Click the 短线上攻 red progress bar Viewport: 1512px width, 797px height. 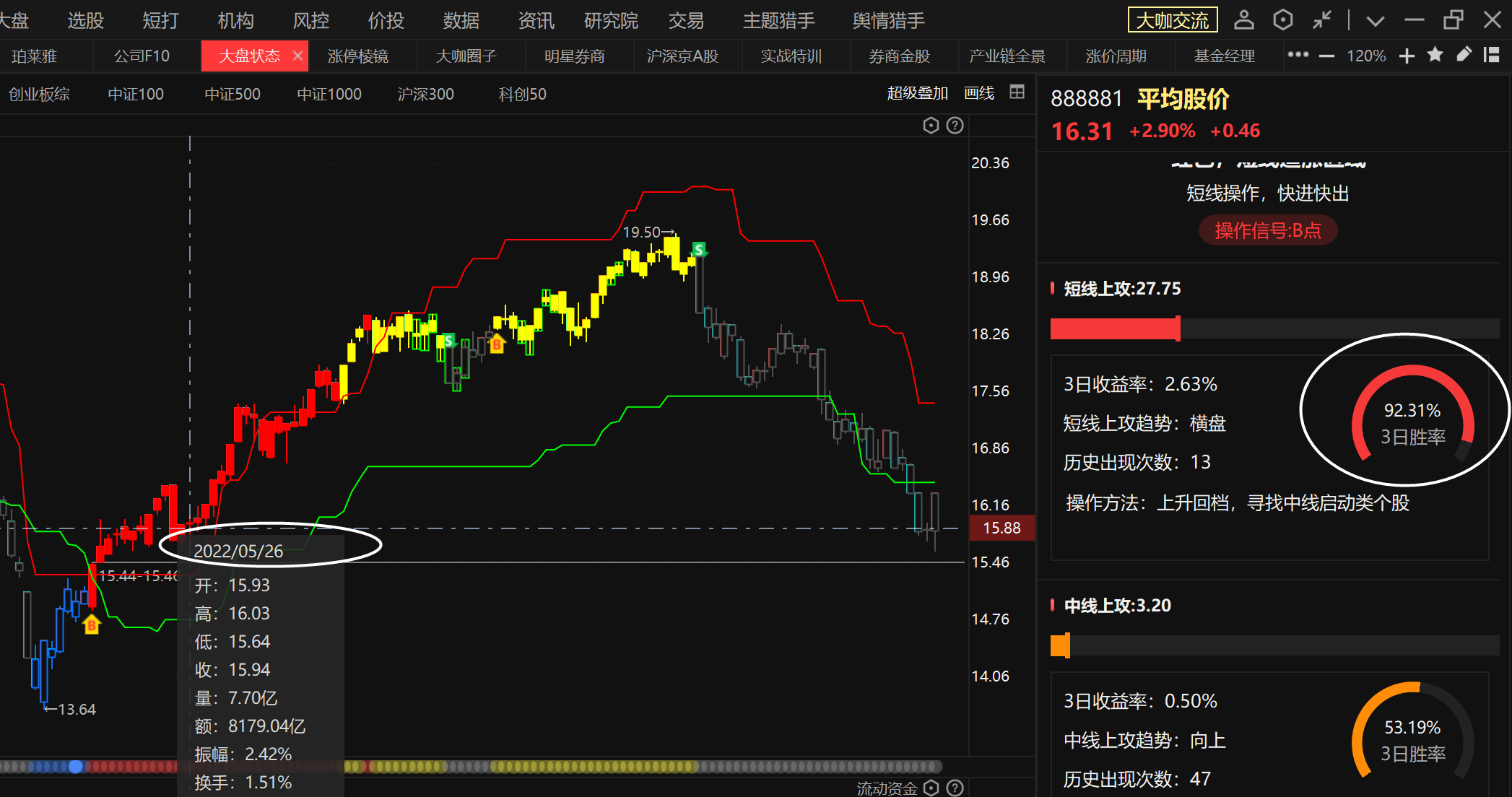1116,328
